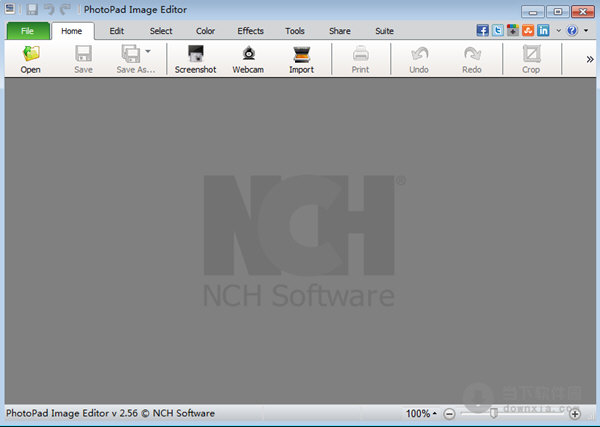This screenshot has width=600, height=427.
Task: Minimize the PhotoPad window
Action: click(x=533, y=11)
